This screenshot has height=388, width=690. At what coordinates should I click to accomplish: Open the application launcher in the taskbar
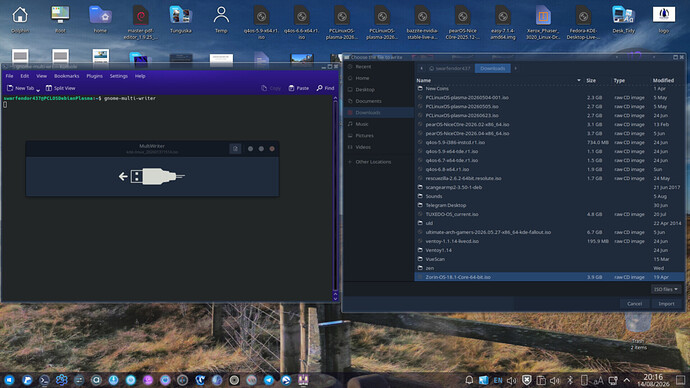click(9, 380)
